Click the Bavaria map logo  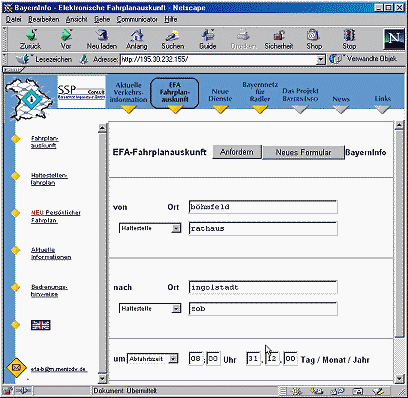[29, 98]
